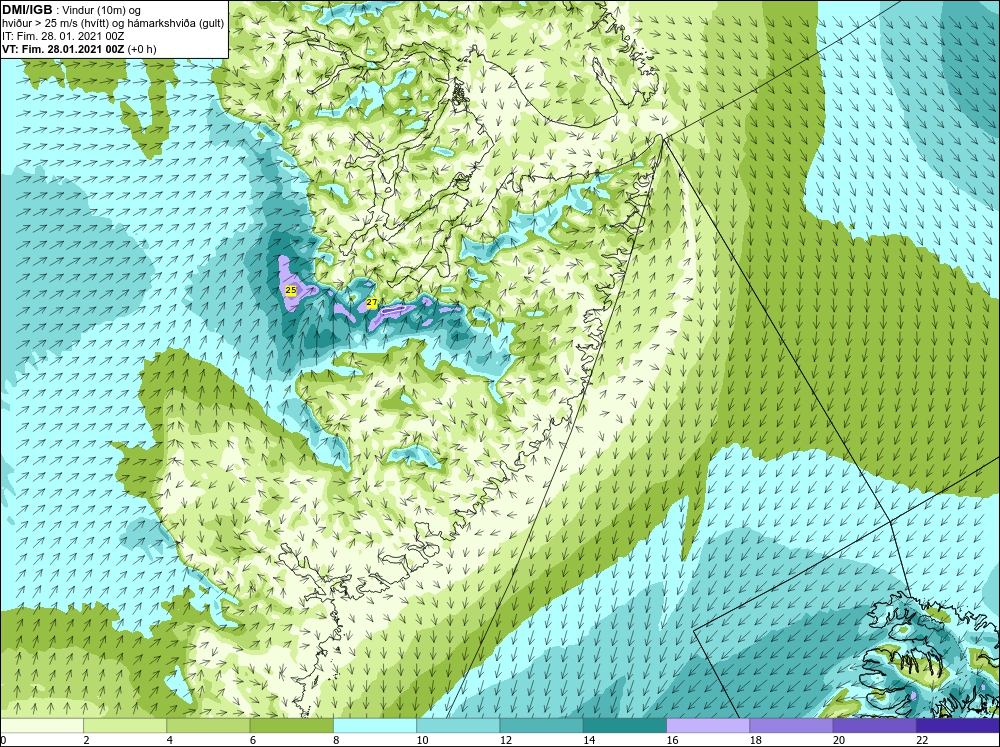The height and width of the screenshot is (747, 1000).
Task: Select the dark indigo swatch above 22 m/s
Action: click(958, 726)
